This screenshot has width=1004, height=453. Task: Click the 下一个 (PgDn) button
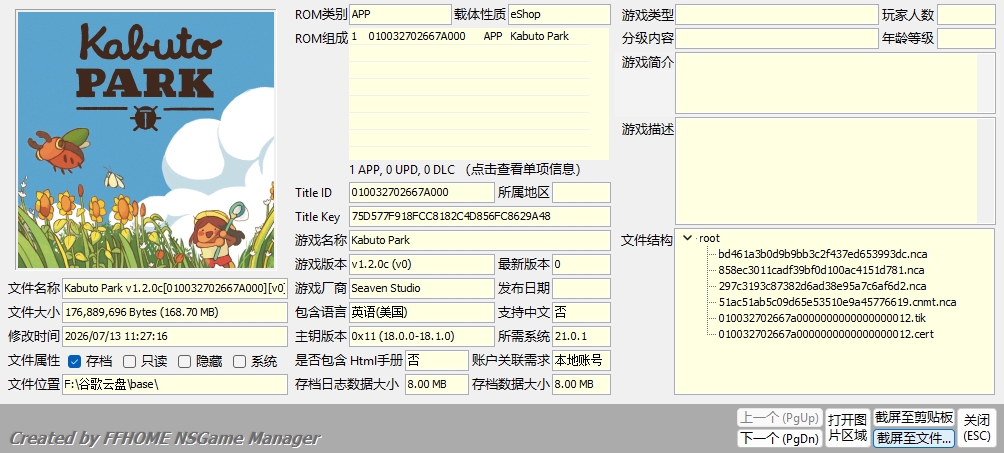[779, 438]
